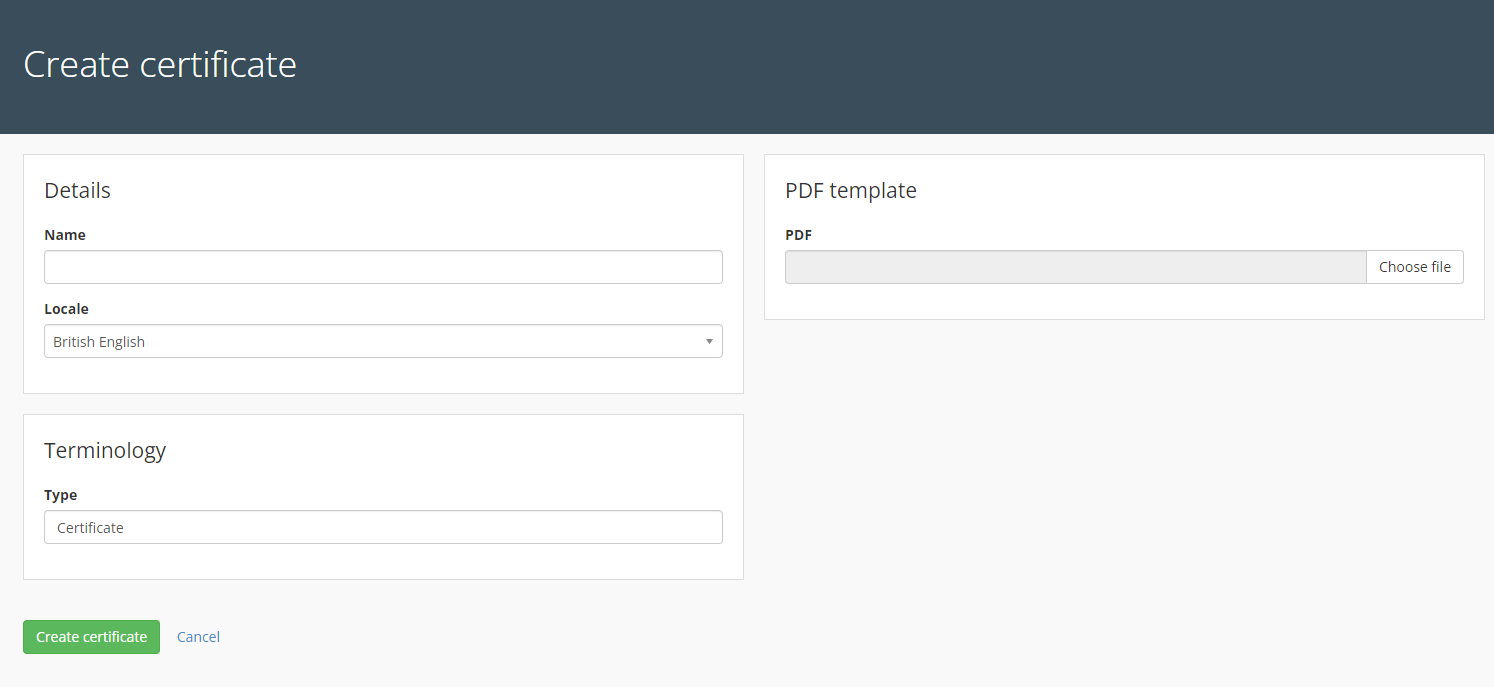Screen dimensions: 1494x687
Task: Click the Name text input field
Action: (x=383, y=267)
